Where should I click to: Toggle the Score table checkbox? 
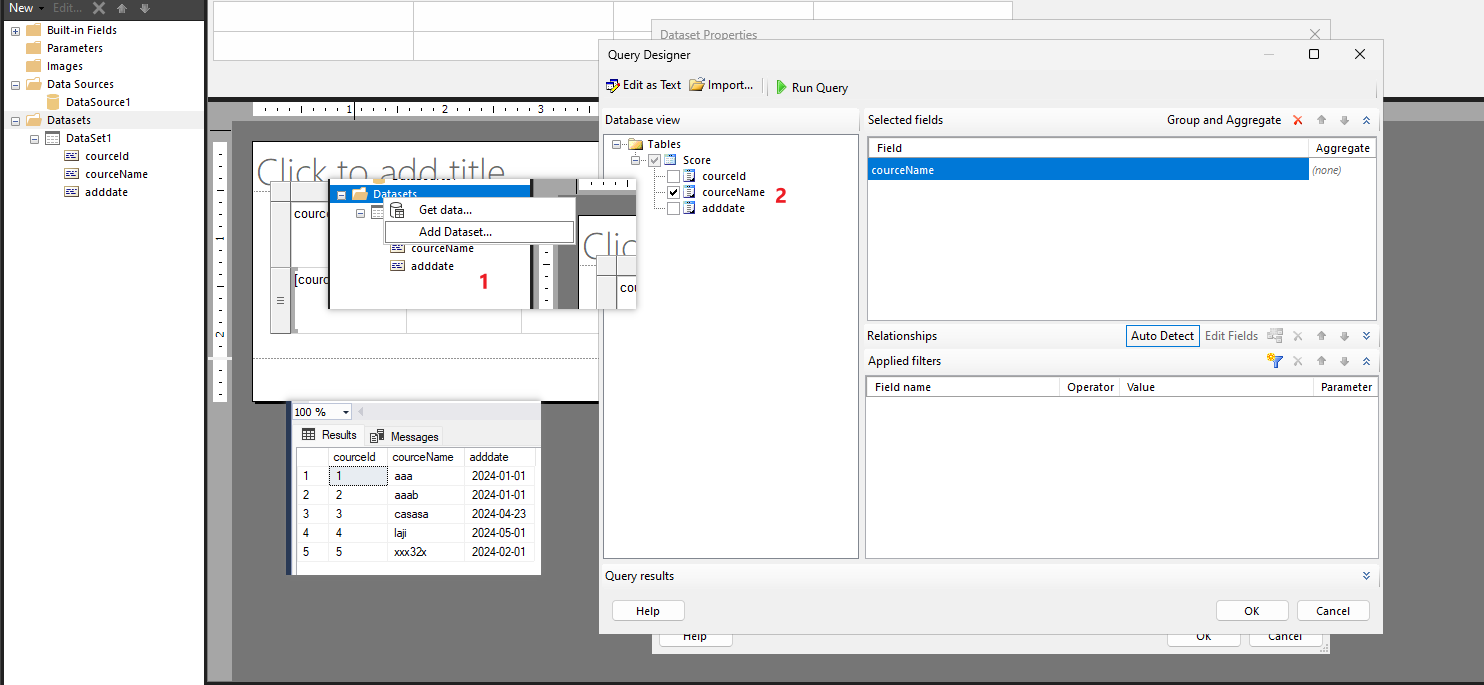pos(655,160)
